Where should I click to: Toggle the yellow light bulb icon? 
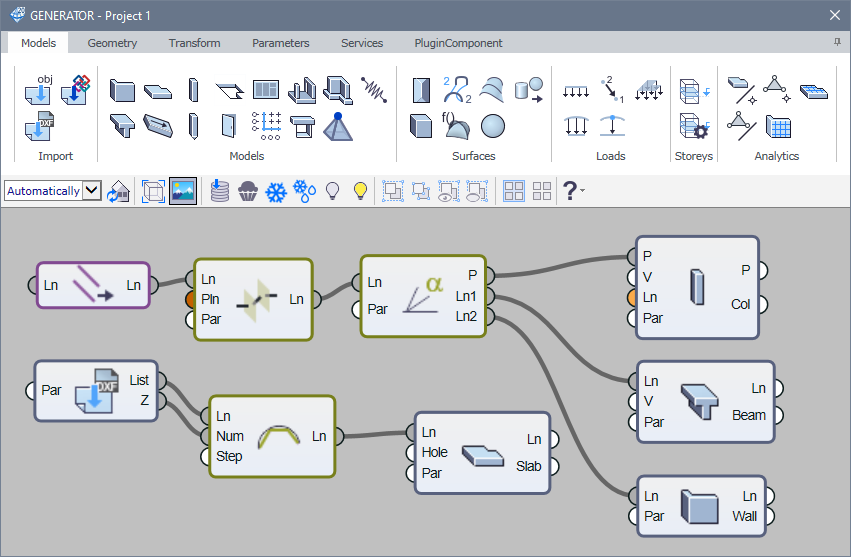(x=361, y=191)
